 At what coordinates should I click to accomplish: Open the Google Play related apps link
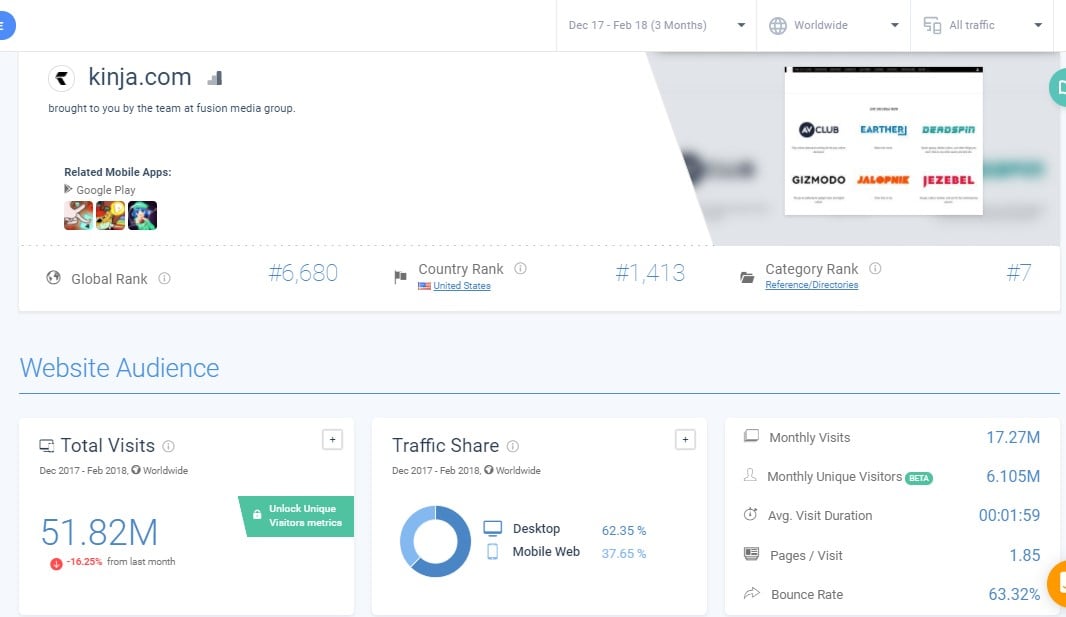click(105, 190)
